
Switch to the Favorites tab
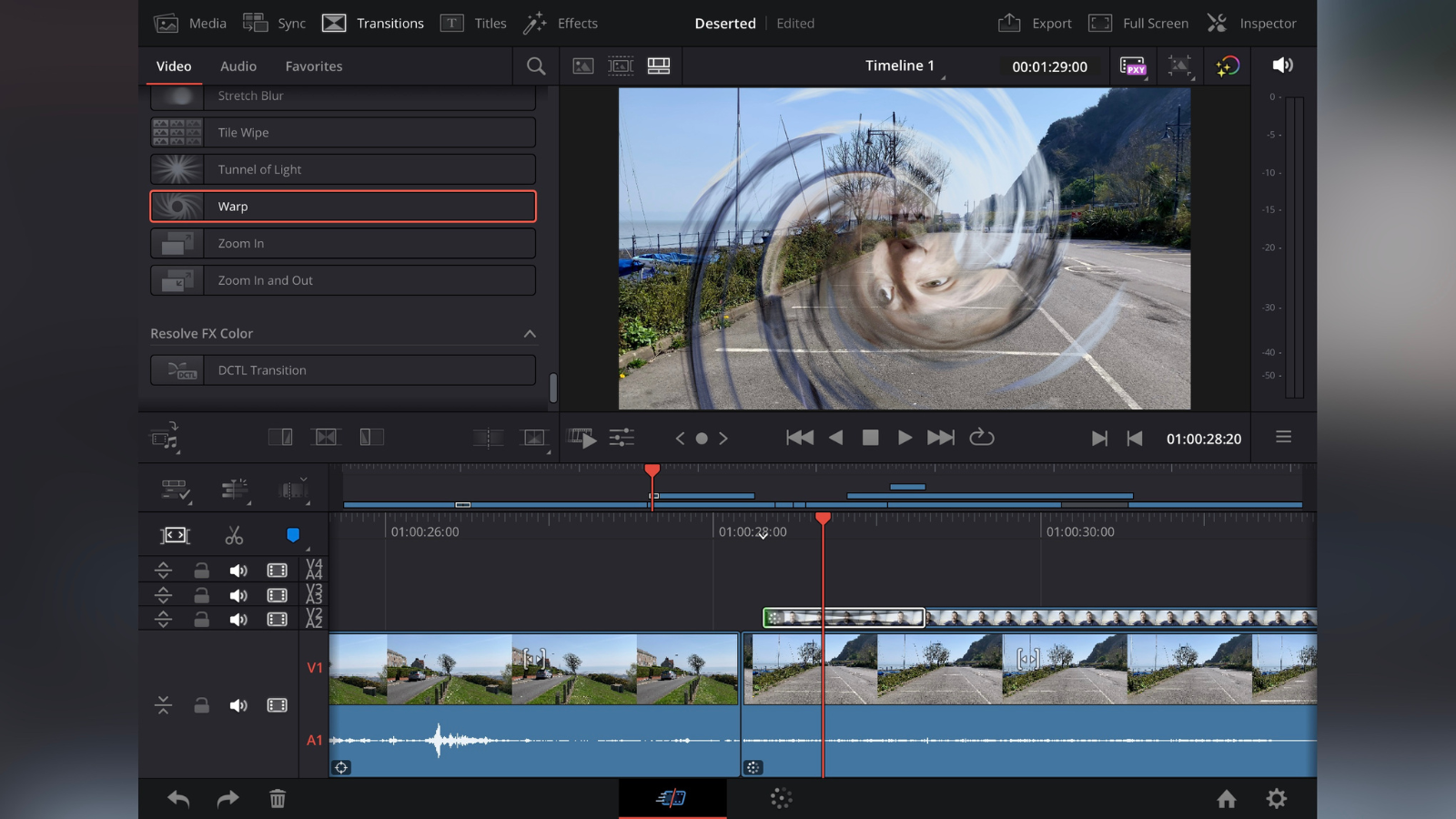click(x=313, y=66)
